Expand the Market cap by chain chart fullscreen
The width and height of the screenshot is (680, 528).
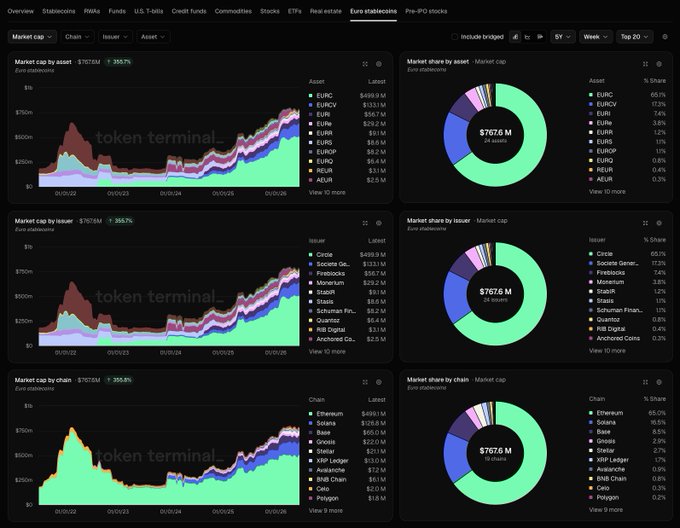(x=365, y=382)
